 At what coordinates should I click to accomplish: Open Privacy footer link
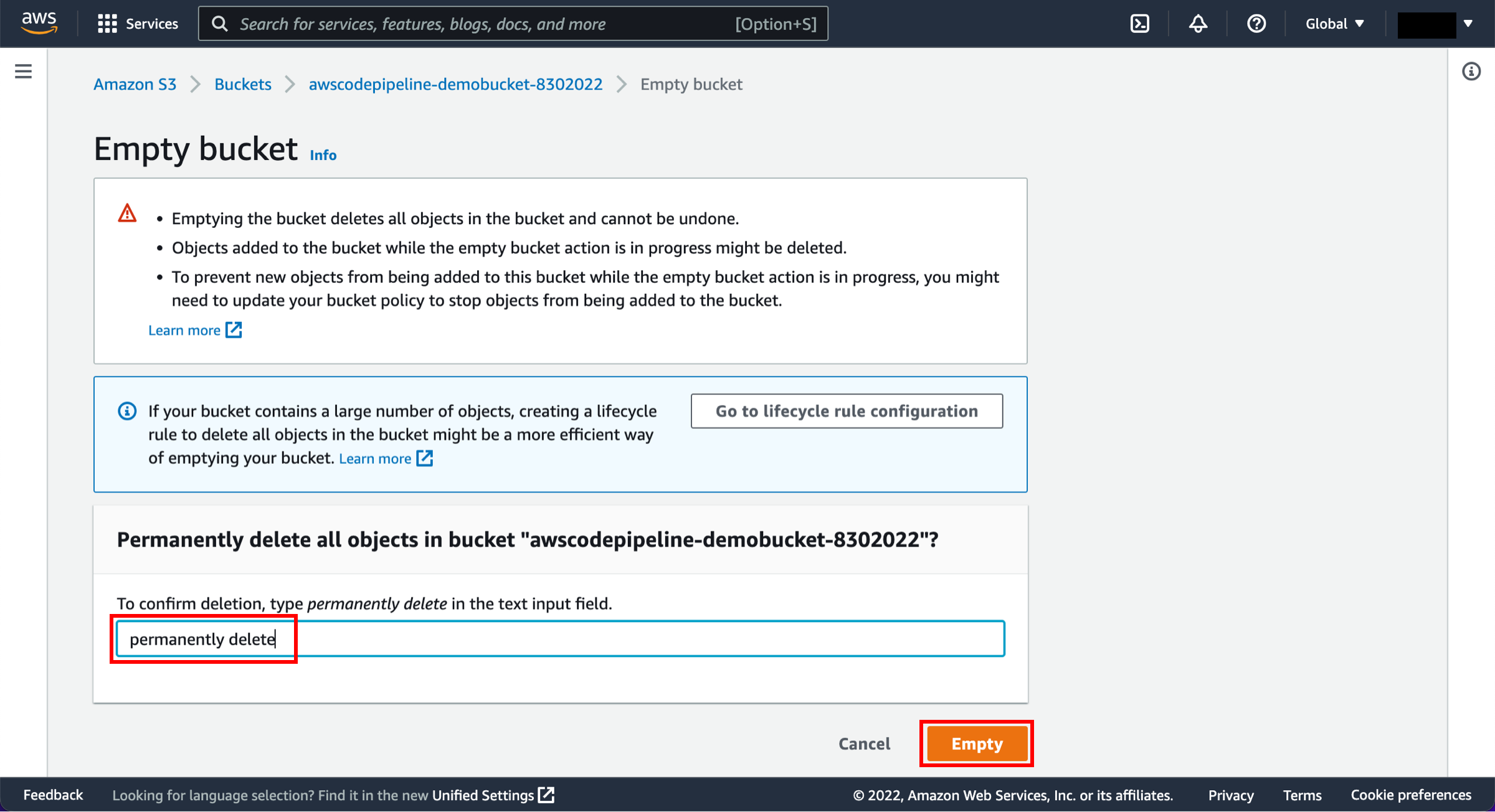(x=1231, y=795)
